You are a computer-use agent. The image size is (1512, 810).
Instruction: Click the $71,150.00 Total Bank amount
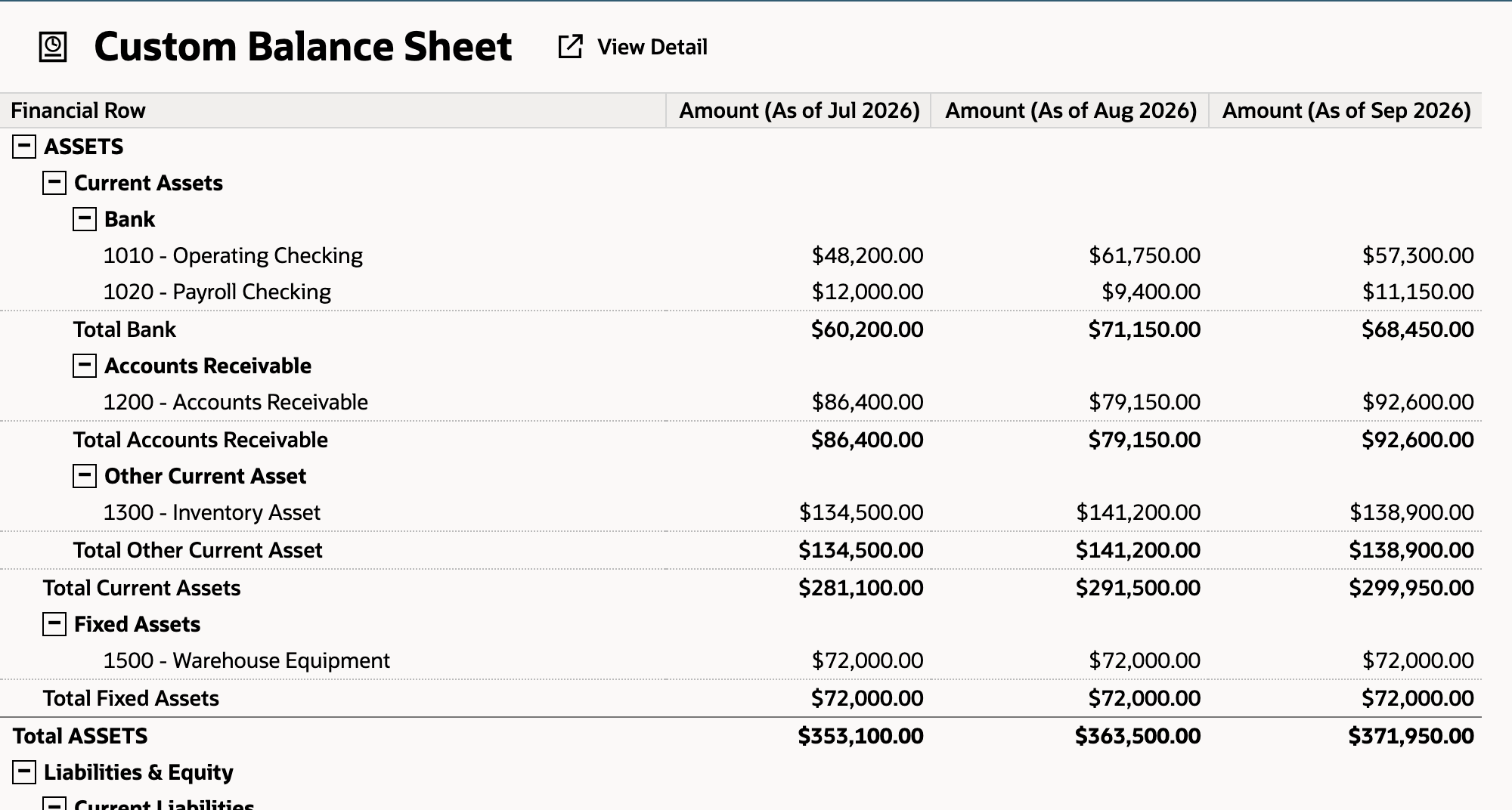pyautogui.click(x=1145, y=329)
